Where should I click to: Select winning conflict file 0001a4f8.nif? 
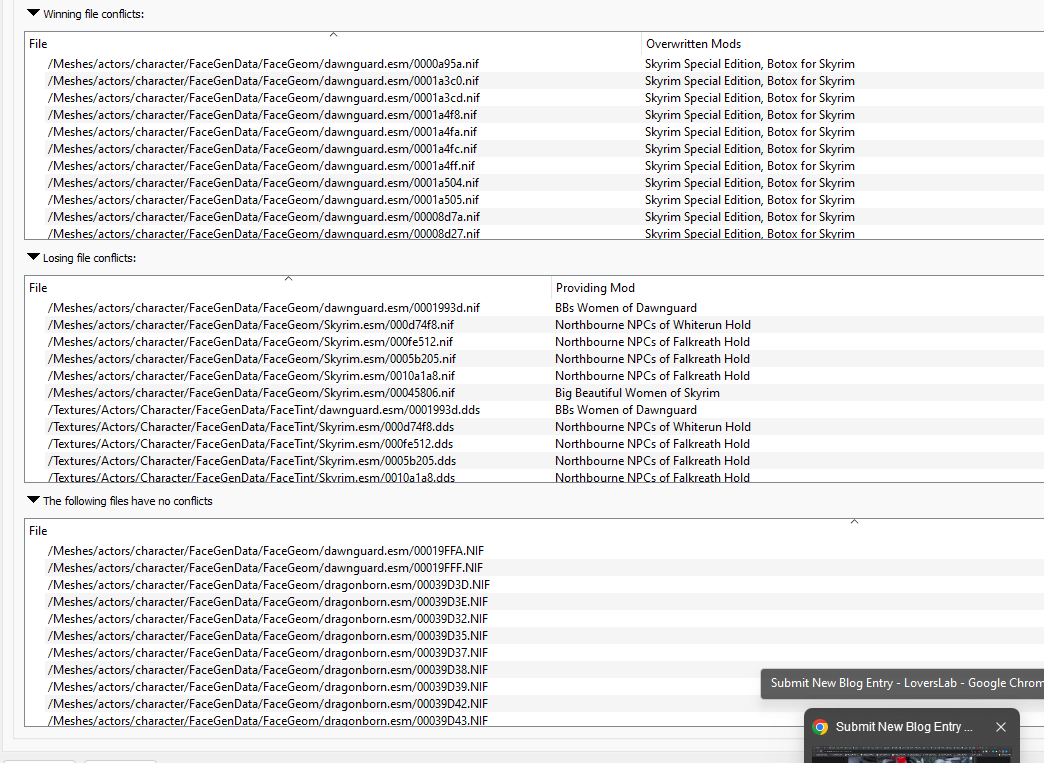262,115
